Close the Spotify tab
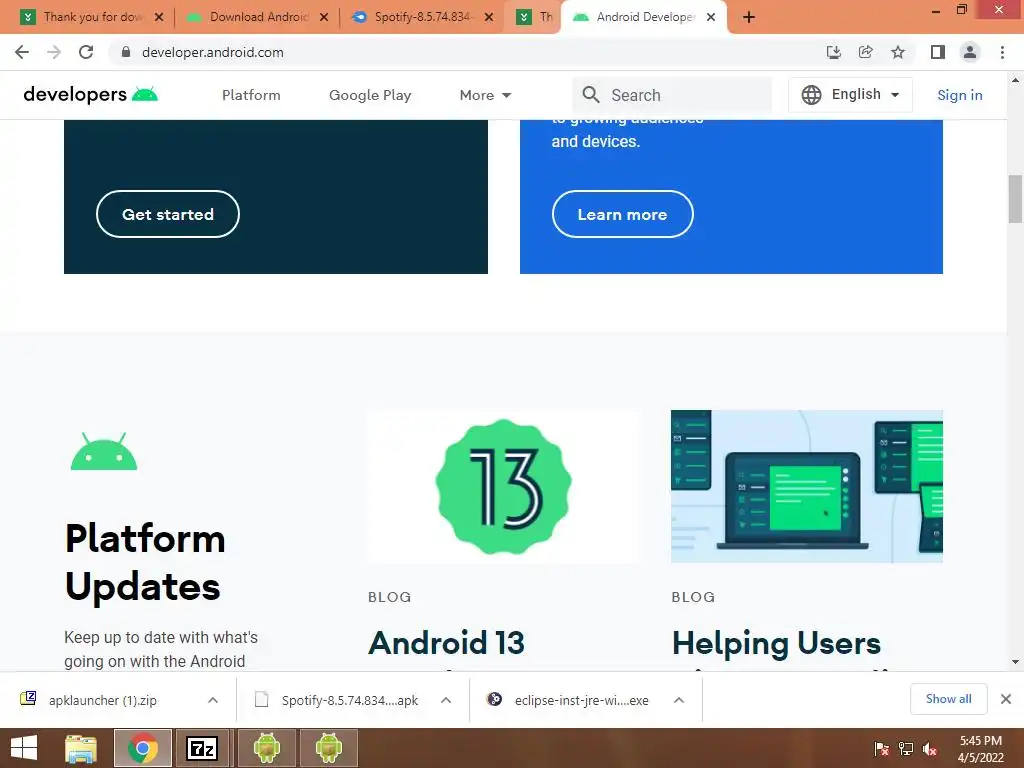1024x768 pixels. [x=488, y=17]
